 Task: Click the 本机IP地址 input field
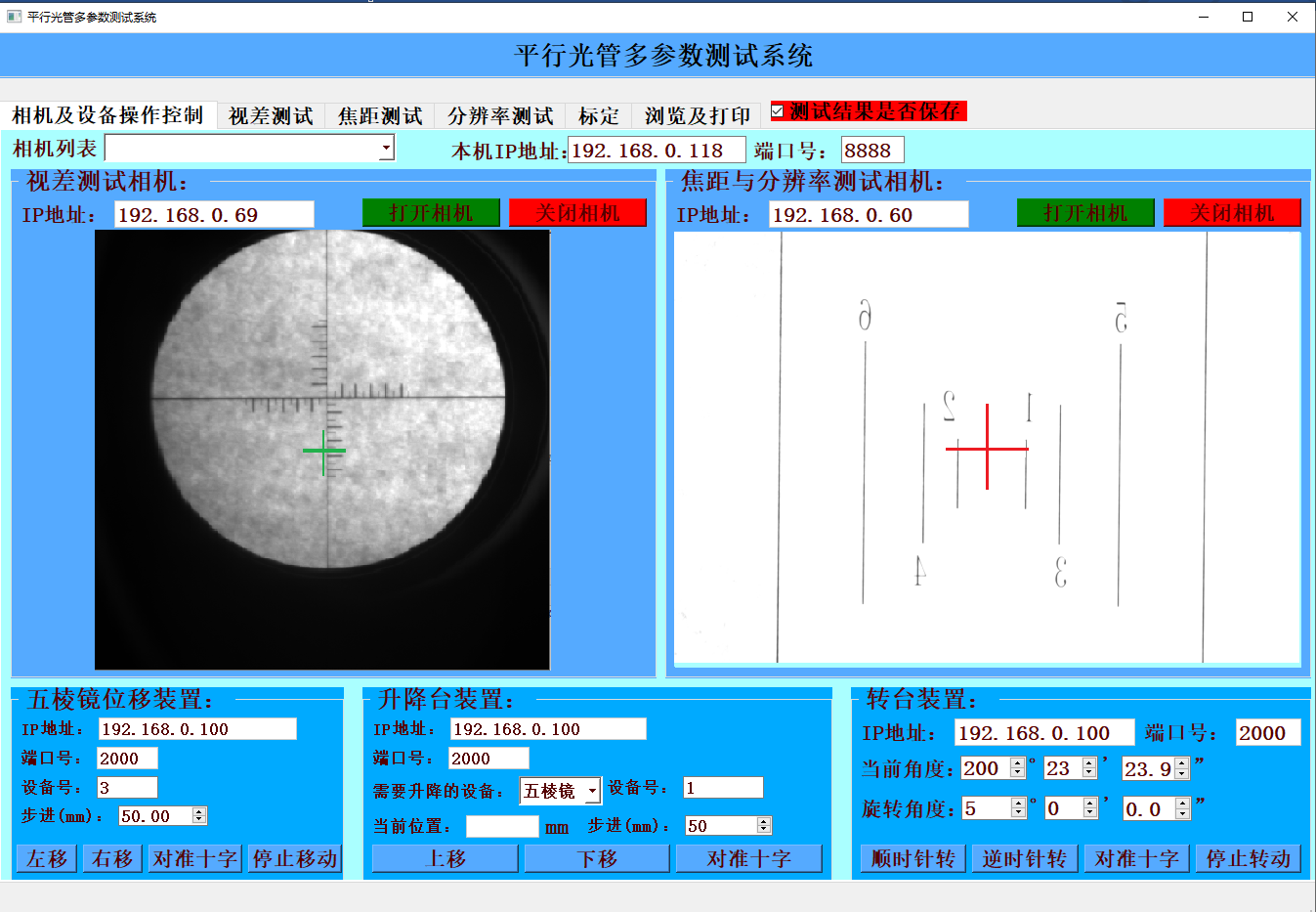tap(657, 151)
